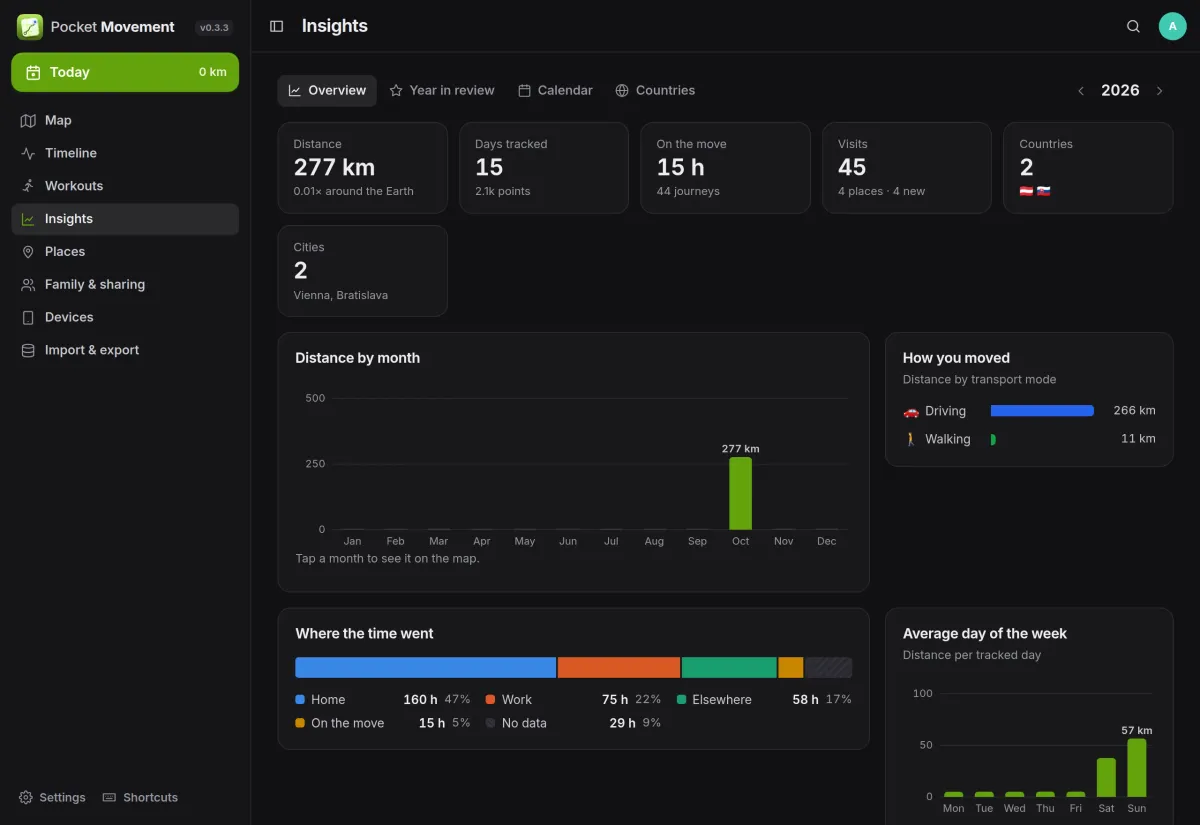
Task: Open keyboard Shortcuts
Action: (140, 797)
